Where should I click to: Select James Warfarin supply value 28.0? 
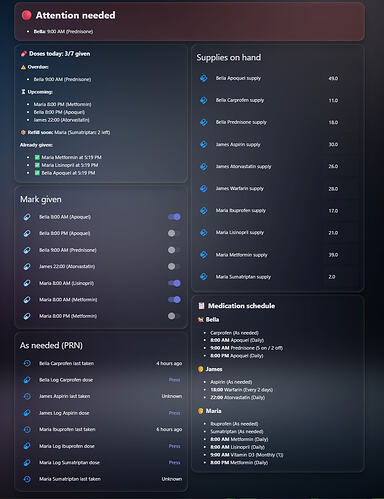333,189
